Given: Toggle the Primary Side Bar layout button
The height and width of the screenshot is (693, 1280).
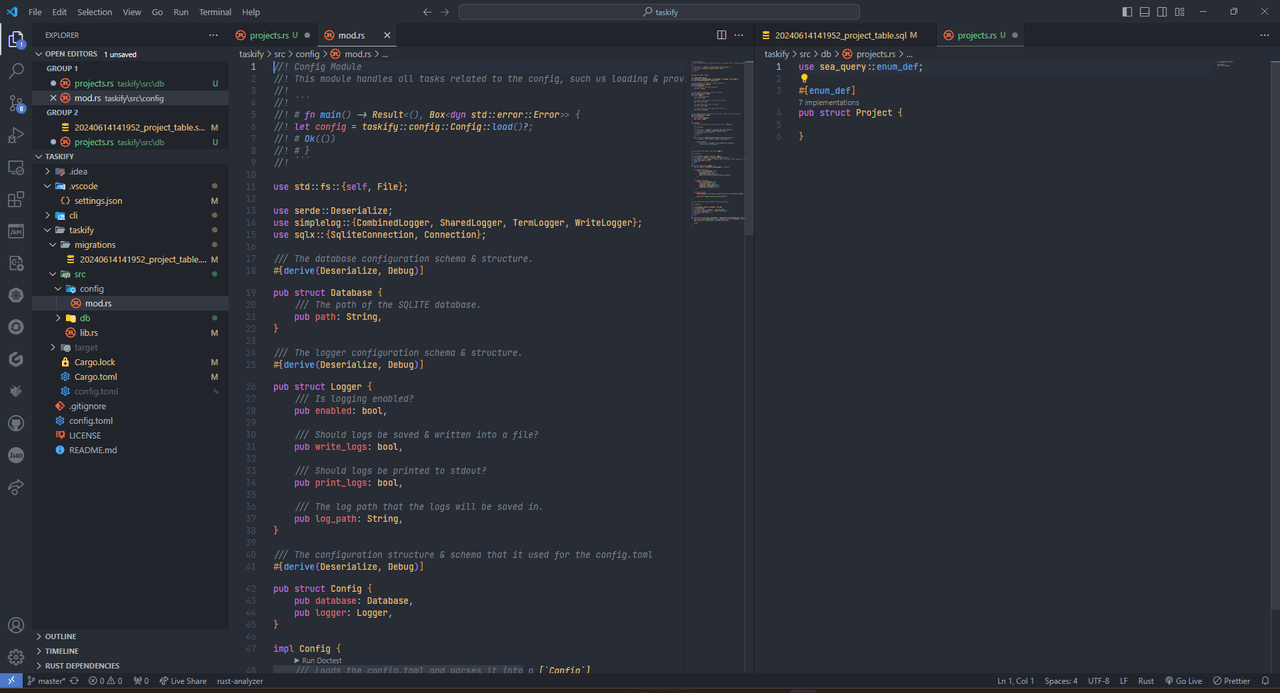Looking at the screenshot, I should (x=1127, y=12).
